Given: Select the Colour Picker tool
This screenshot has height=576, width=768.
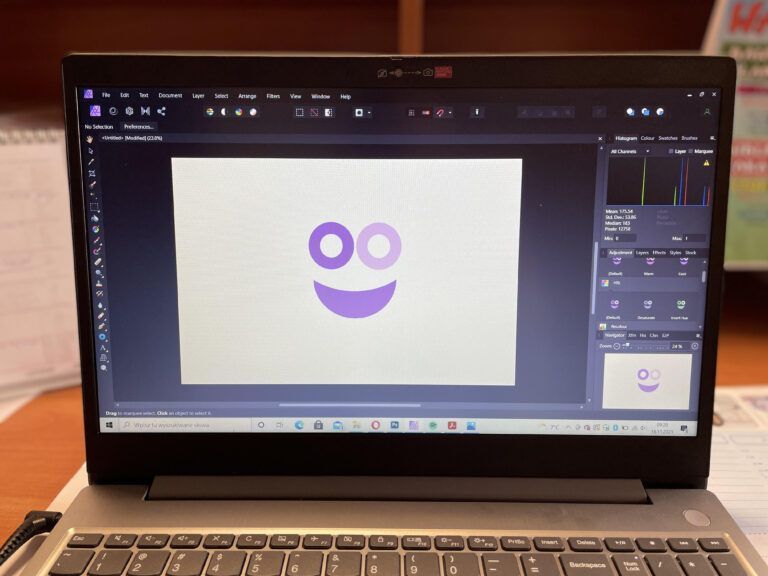Looking at the screenshot, I should [91, 162].
